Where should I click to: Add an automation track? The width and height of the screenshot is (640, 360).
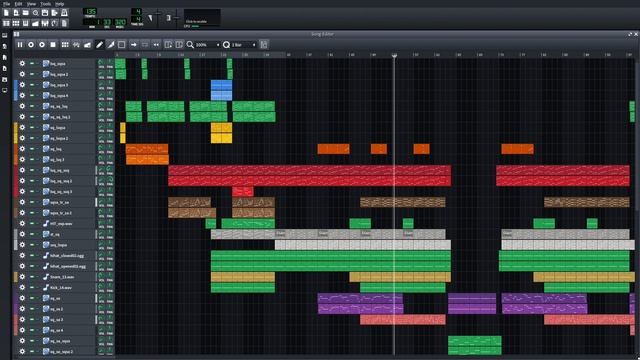87,44
